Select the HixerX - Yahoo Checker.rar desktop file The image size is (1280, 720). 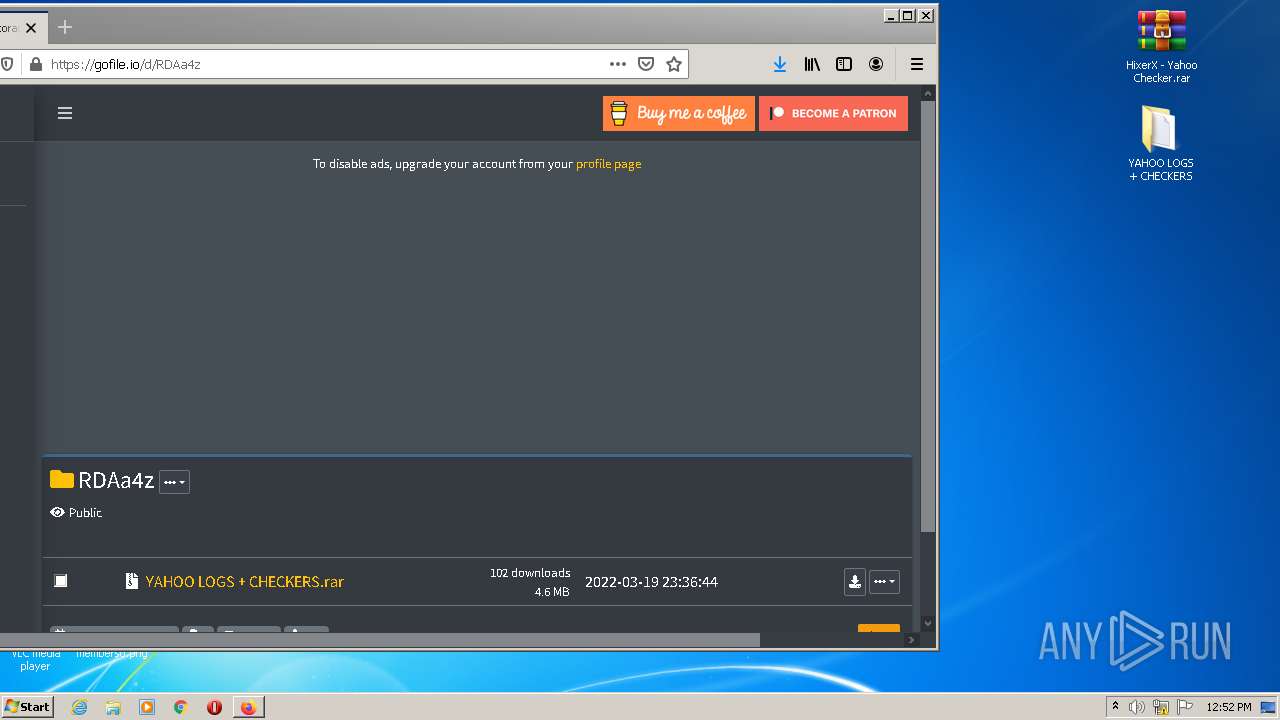1161,46
